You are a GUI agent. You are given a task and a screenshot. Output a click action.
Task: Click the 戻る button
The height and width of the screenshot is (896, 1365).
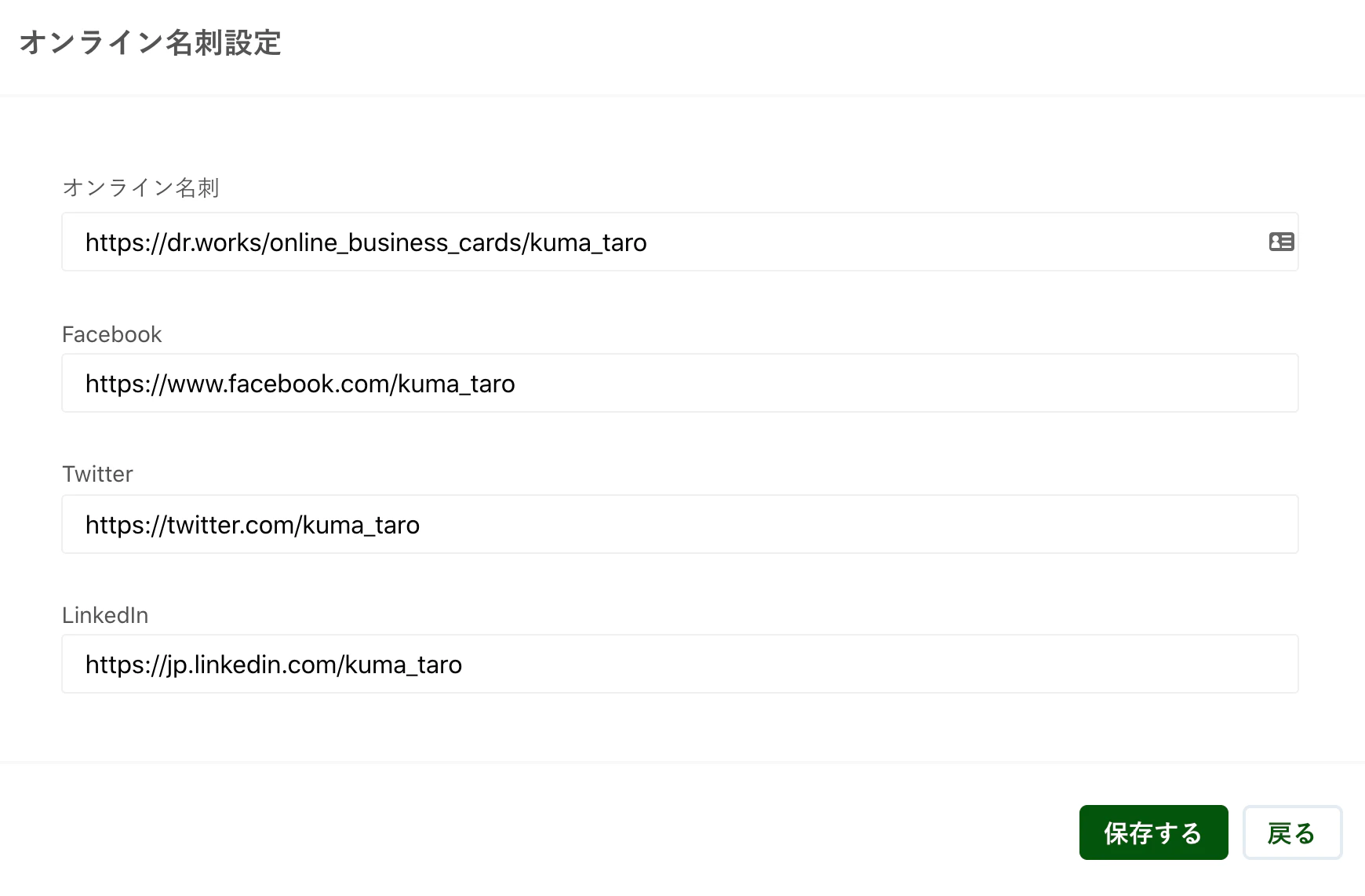tap(1291, 832)
